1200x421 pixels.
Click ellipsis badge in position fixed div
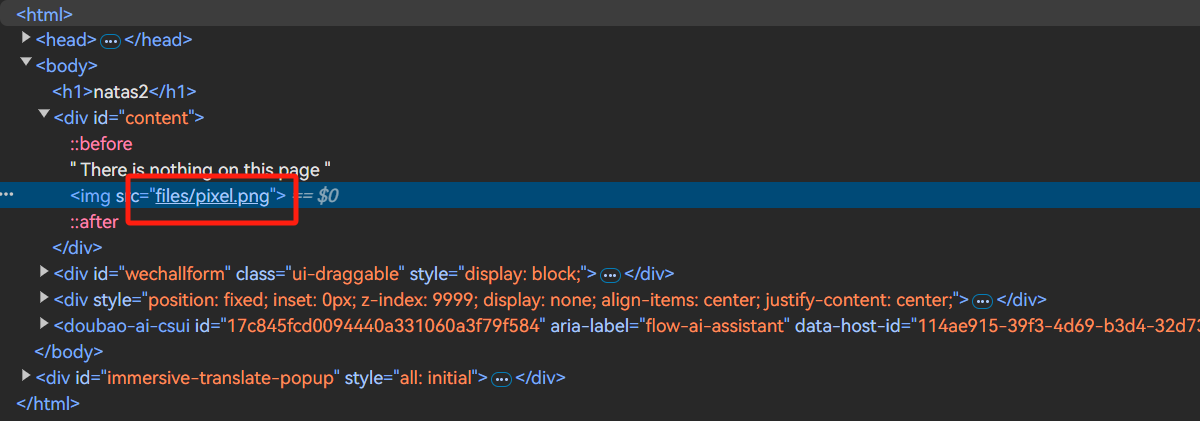click(x=982, y=300)
